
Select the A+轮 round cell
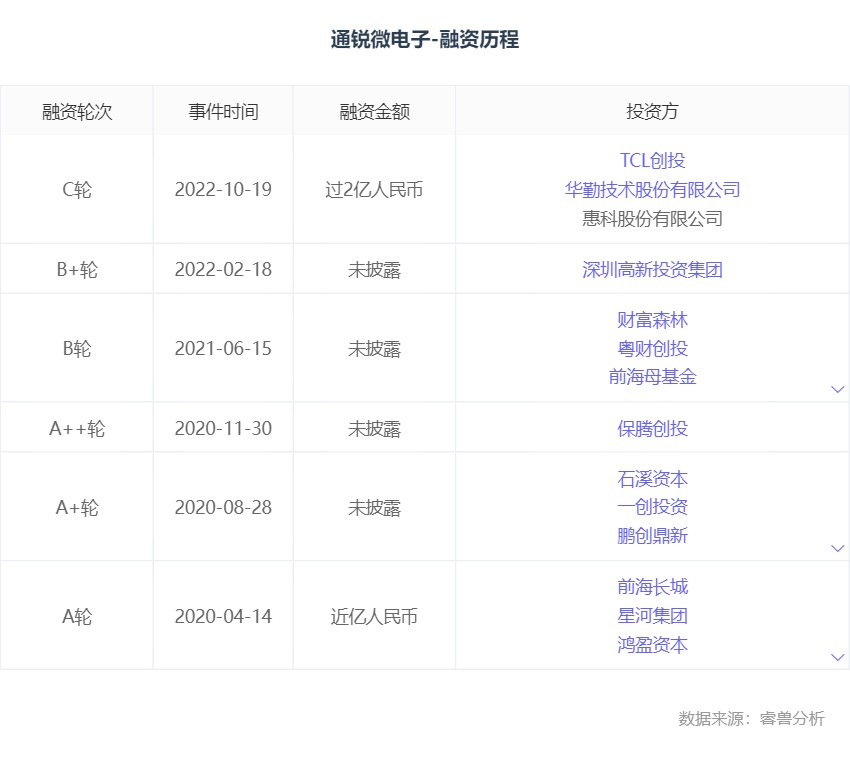pyautogui.click(x=77, y=508)
